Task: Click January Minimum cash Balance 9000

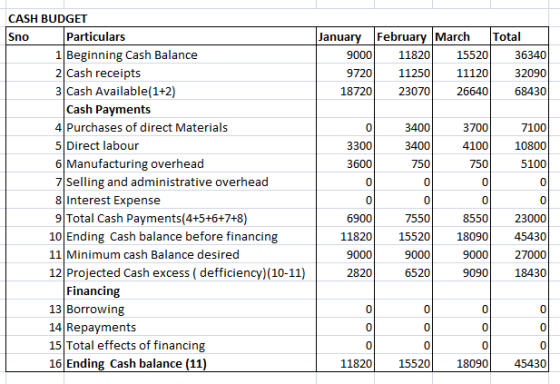Action: [x=345, y=255]
